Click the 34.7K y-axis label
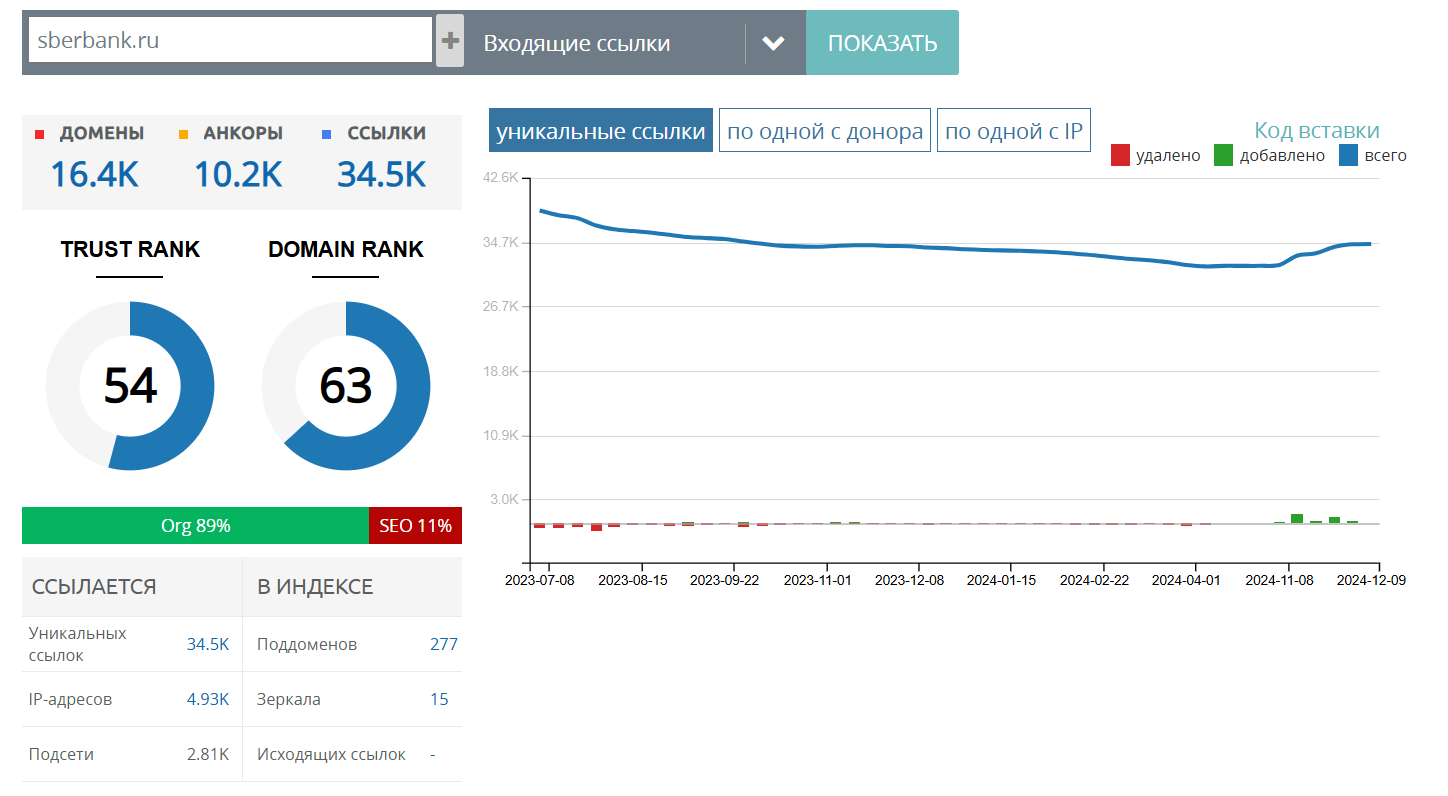The width and height of the screenshot is (1448, 796). click(x=501, y=242)
